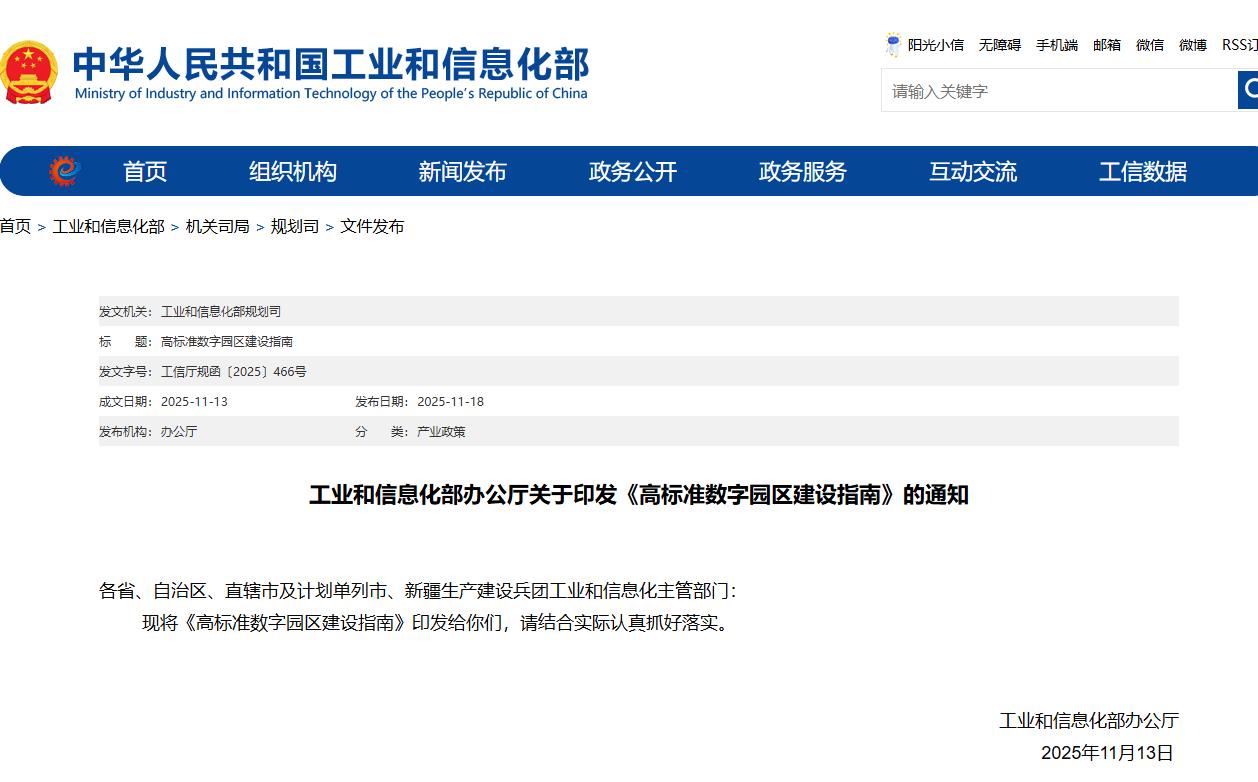Open the 无障碍 accessibility link

999,45
